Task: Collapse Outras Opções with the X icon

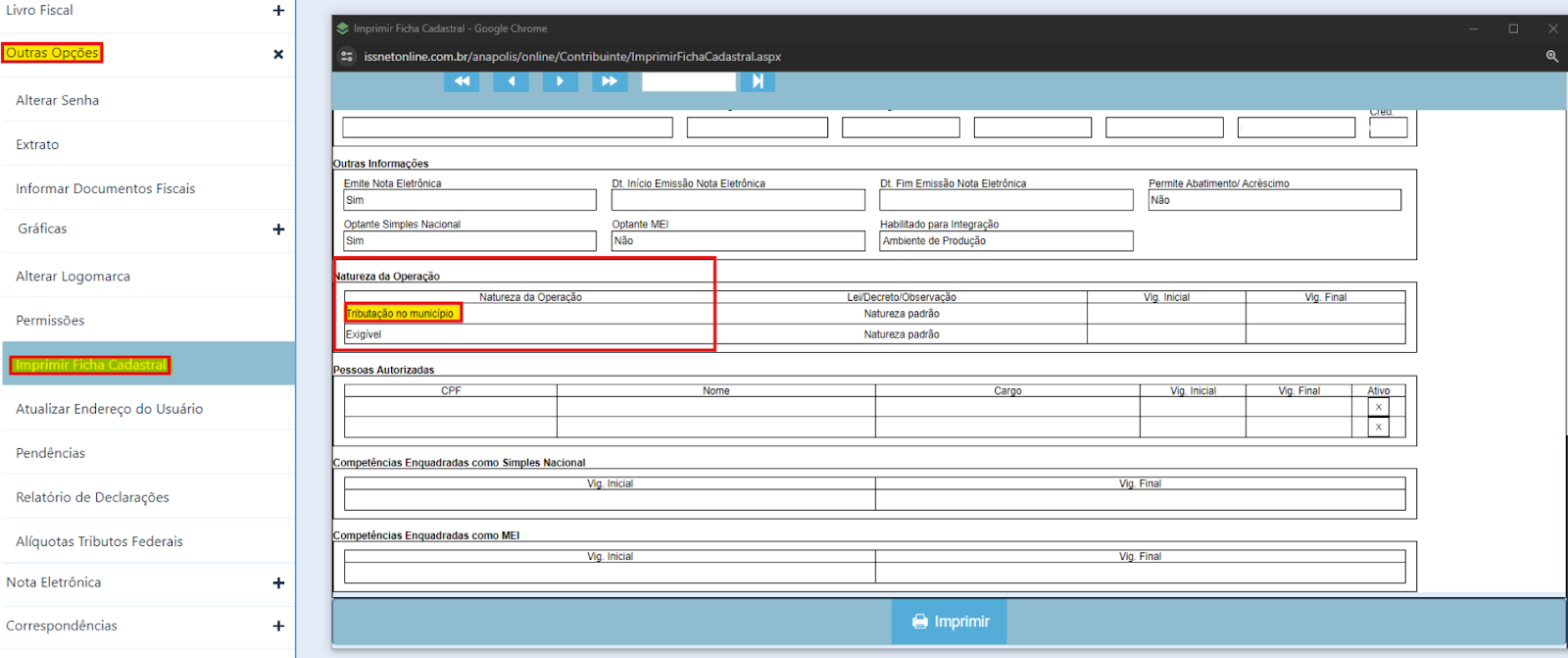Action: tap(278, 55)
